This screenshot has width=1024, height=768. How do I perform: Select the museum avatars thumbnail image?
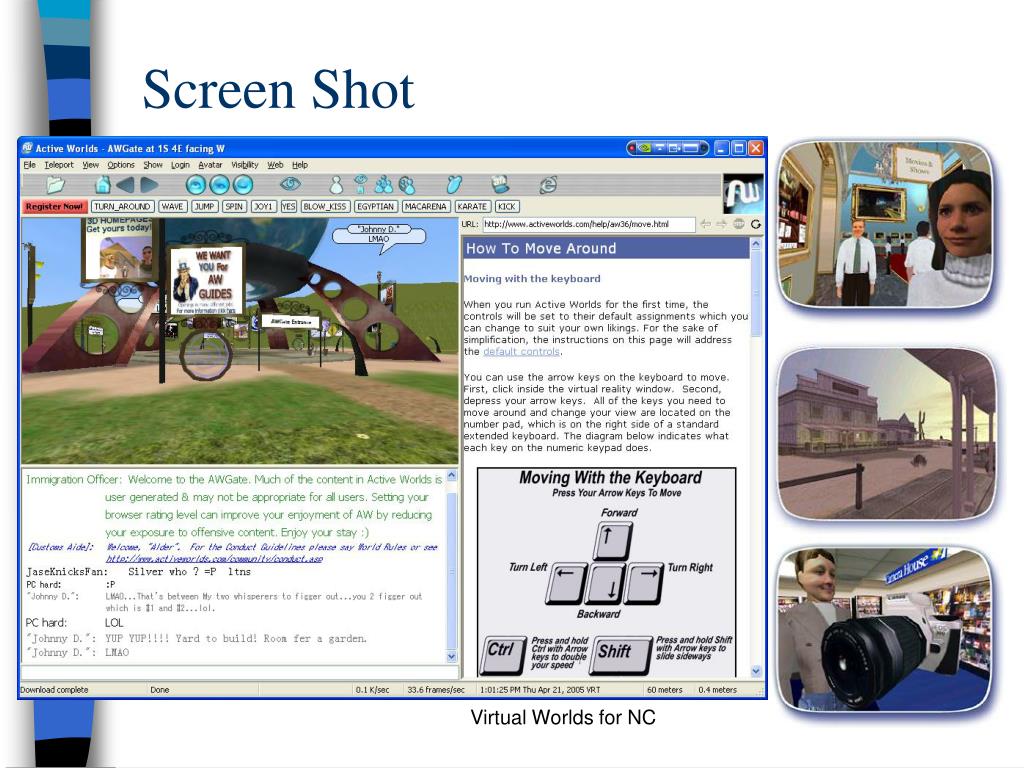886,224
